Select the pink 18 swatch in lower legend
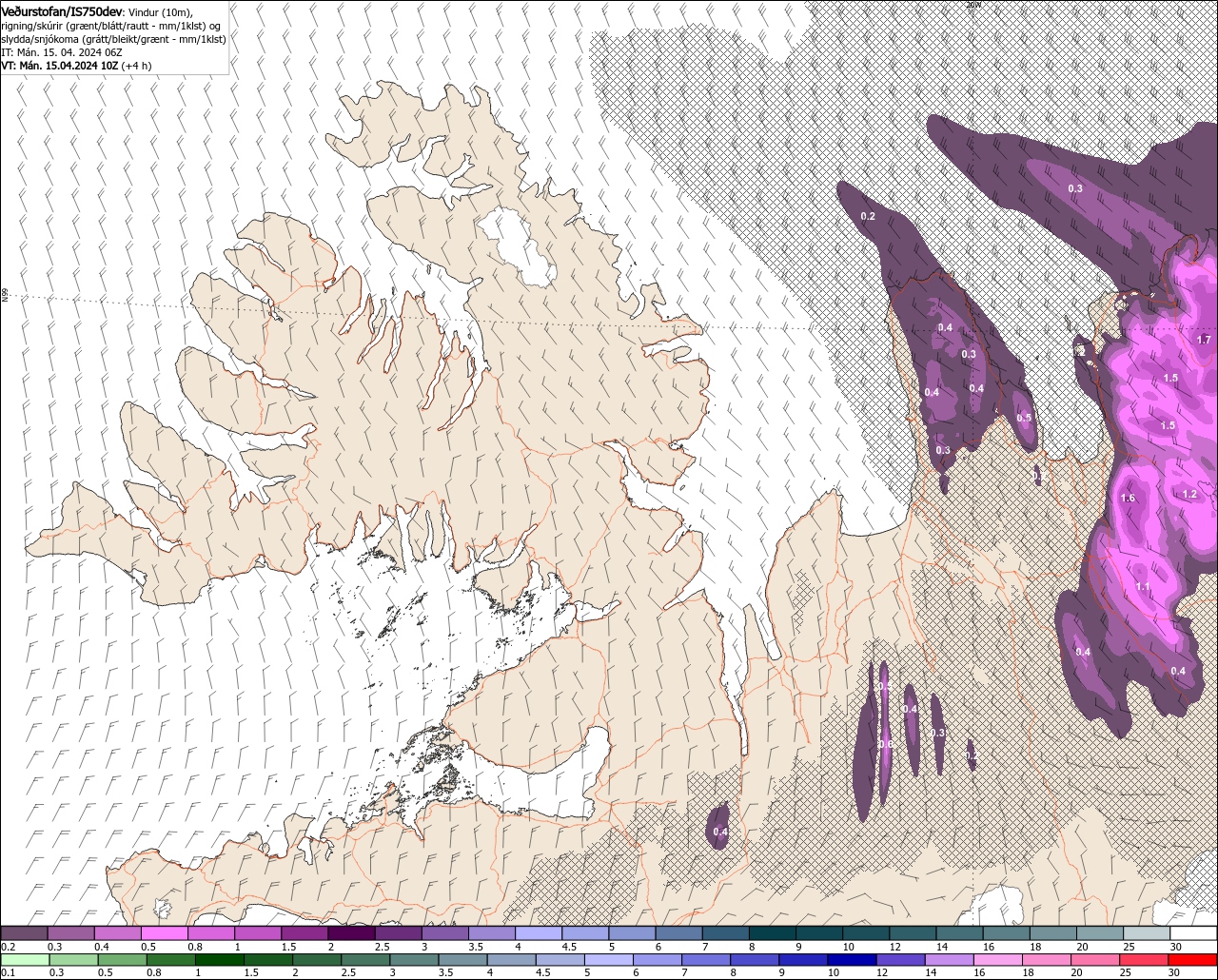Screen dimensions: 1218x980 [x=1047, y=960]
